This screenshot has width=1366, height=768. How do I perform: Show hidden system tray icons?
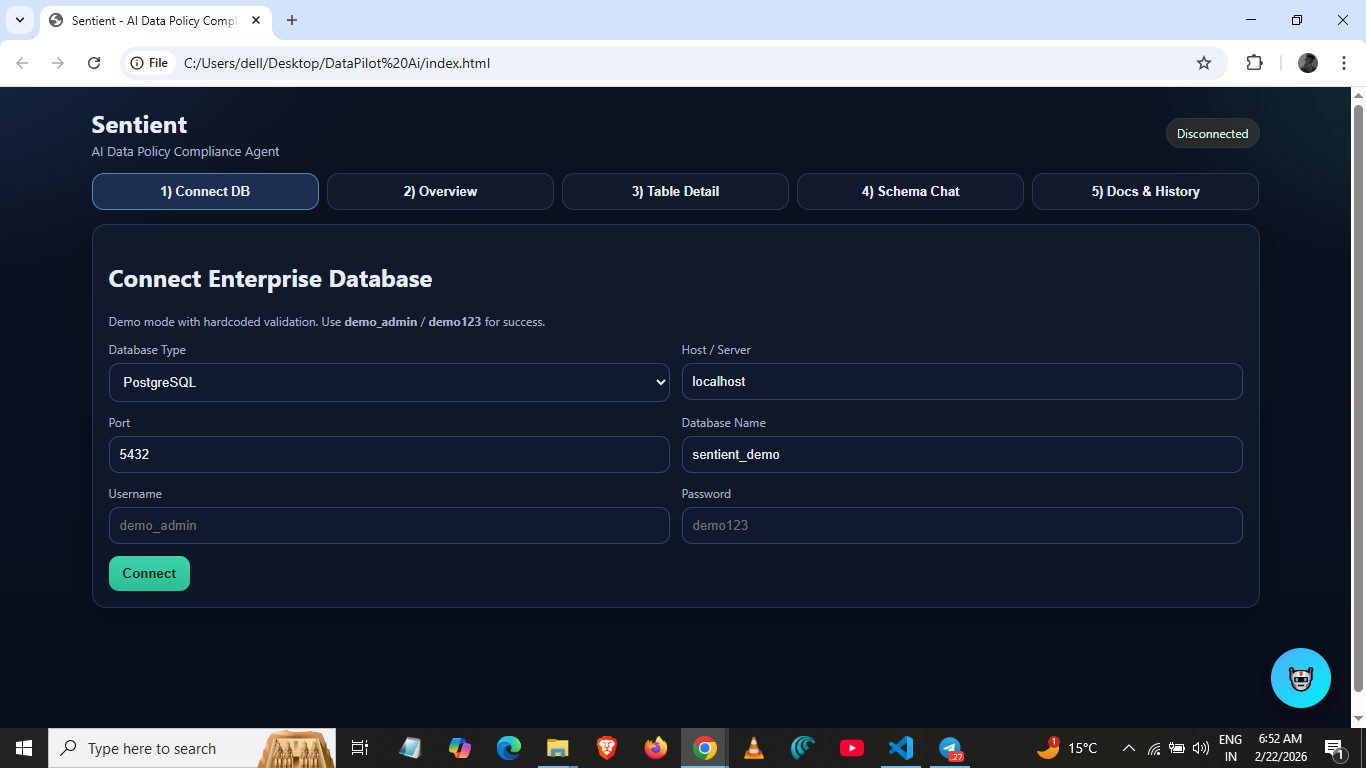1129,748
